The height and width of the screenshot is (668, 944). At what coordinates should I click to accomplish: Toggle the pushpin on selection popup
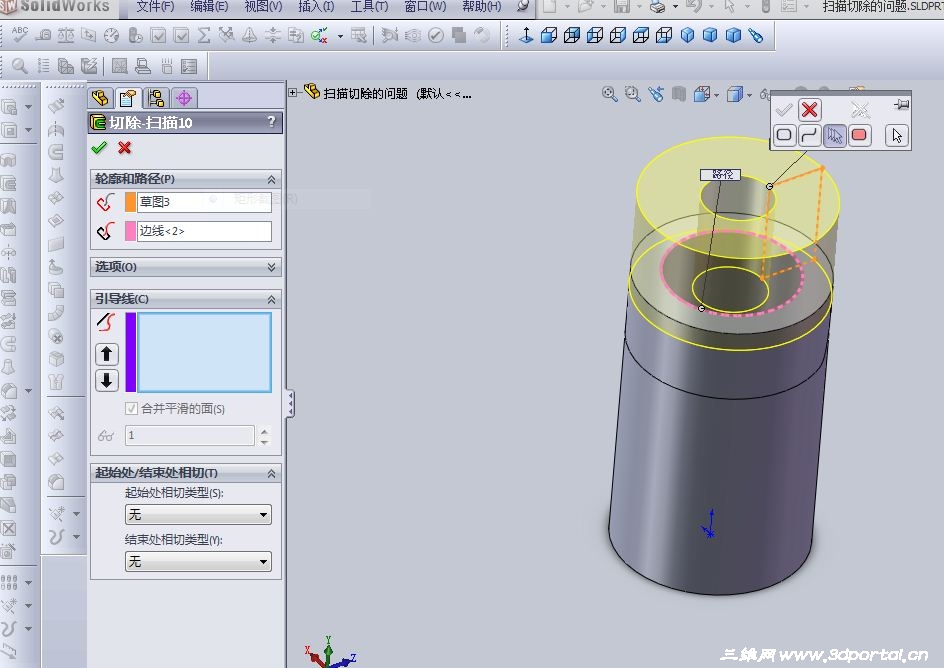pyautogui.click(x=901, y=105)
